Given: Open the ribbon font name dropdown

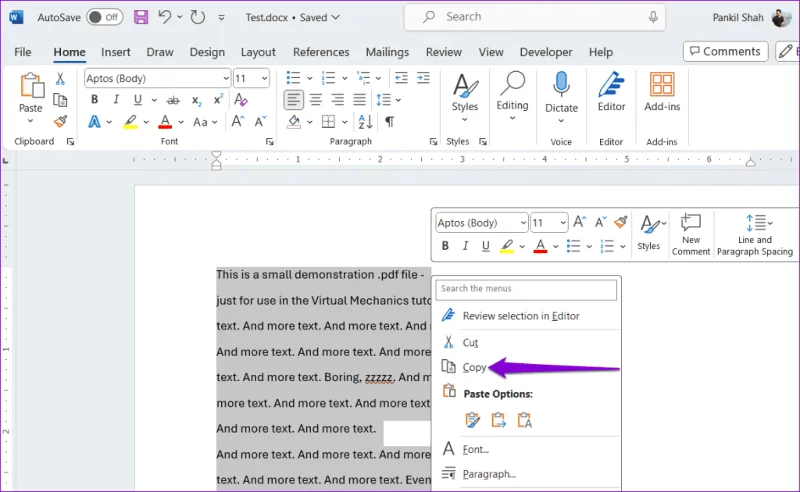Looking at the screenshot, I should (x=226, y=79).
